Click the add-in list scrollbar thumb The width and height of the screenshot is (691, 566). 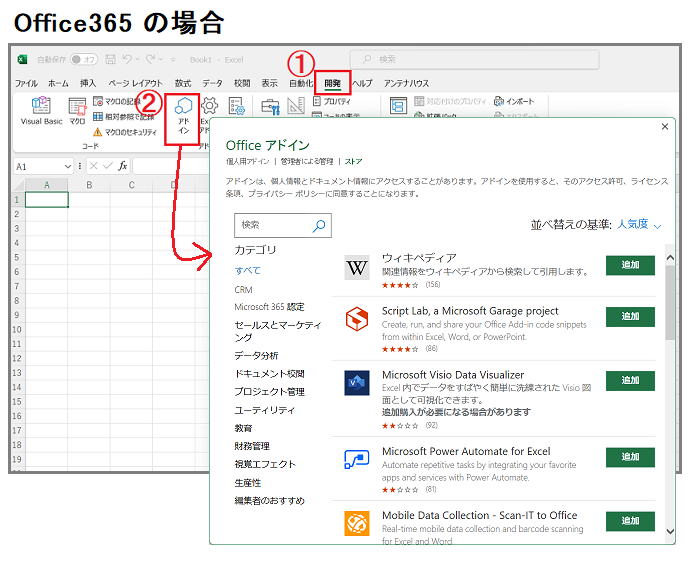pos(670,302)
